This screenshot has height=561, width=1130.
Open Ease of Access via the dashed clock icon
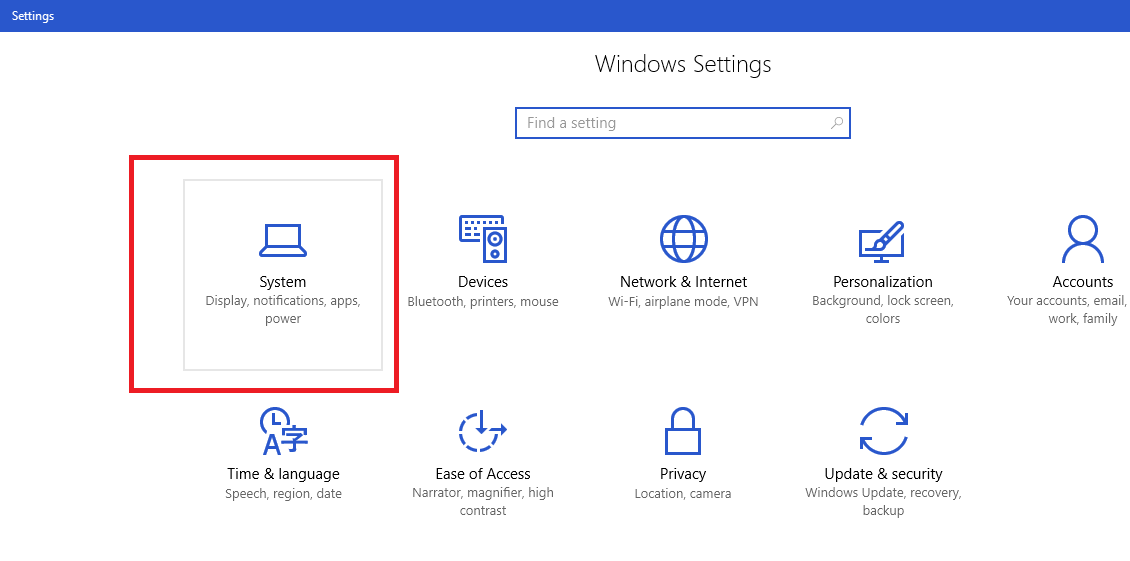pos(483,431)
